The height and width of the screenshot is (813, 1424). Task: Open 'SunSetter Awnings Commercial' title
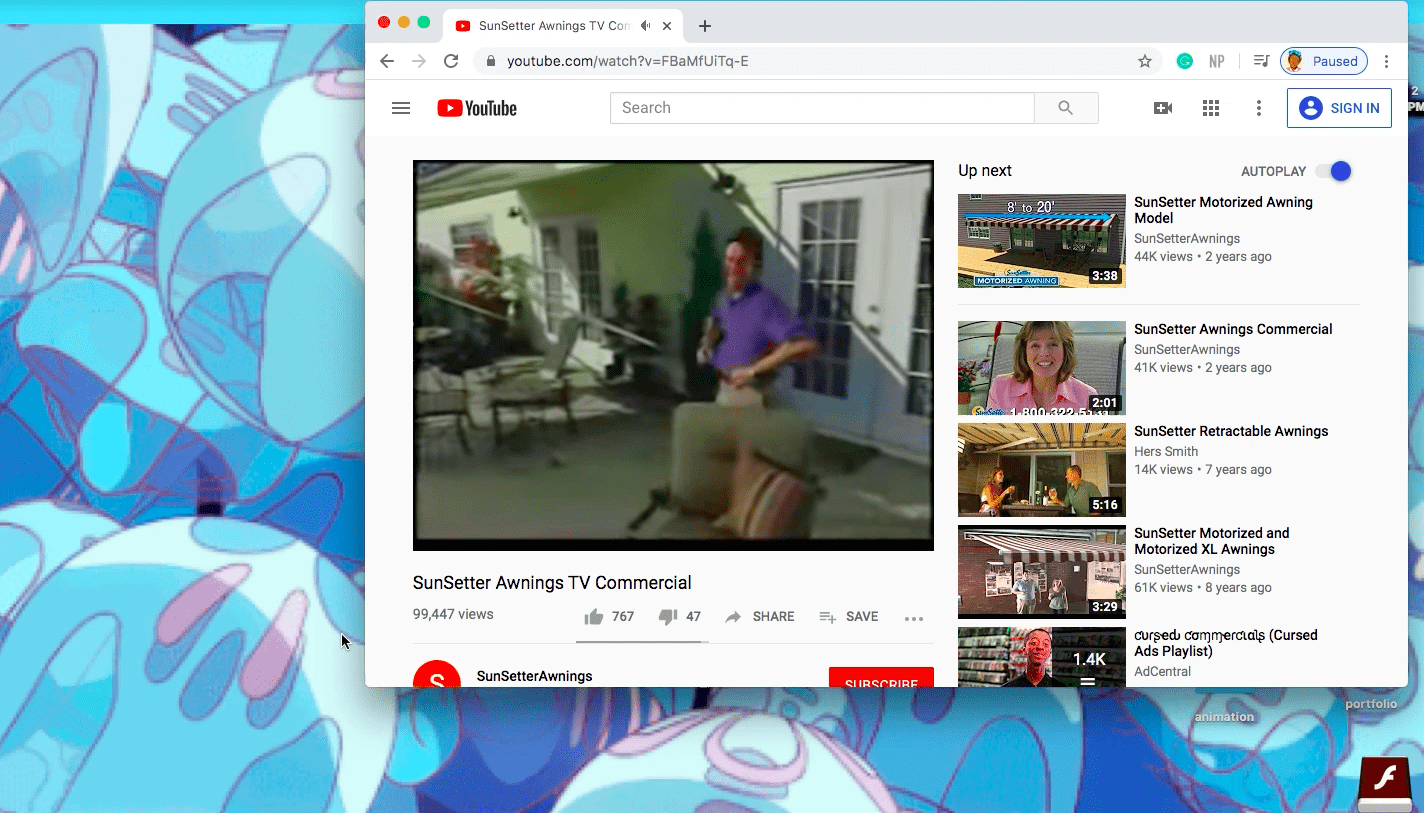pos(1233,329)
